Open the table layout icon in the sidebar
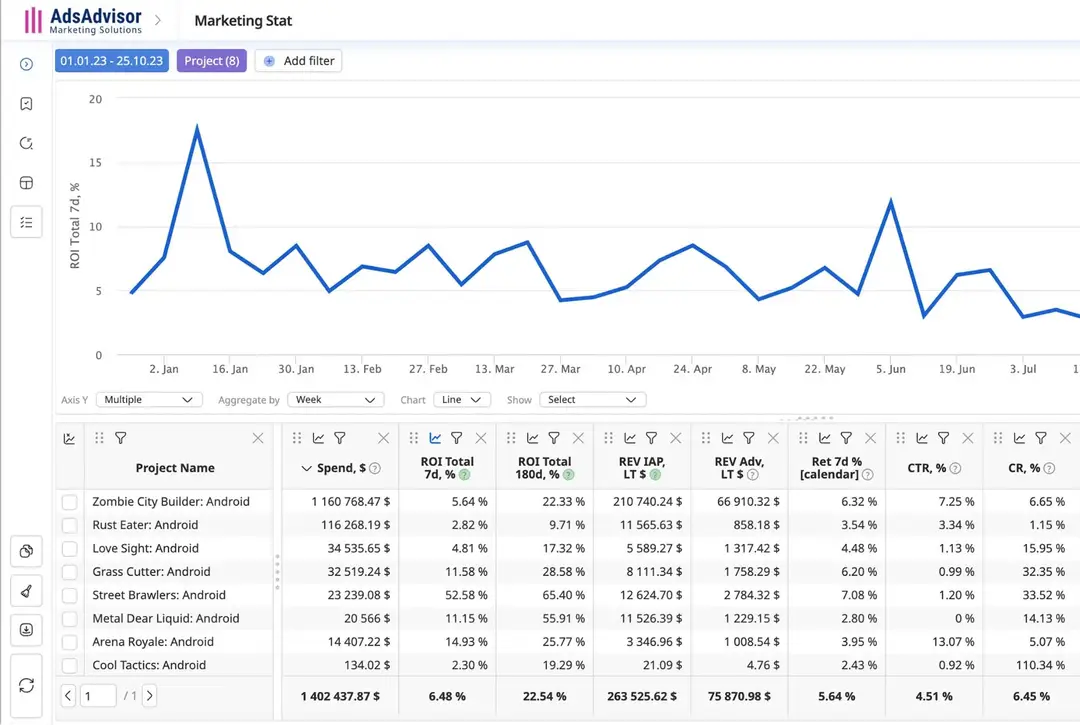1080x725 pixels. point(26,183)
